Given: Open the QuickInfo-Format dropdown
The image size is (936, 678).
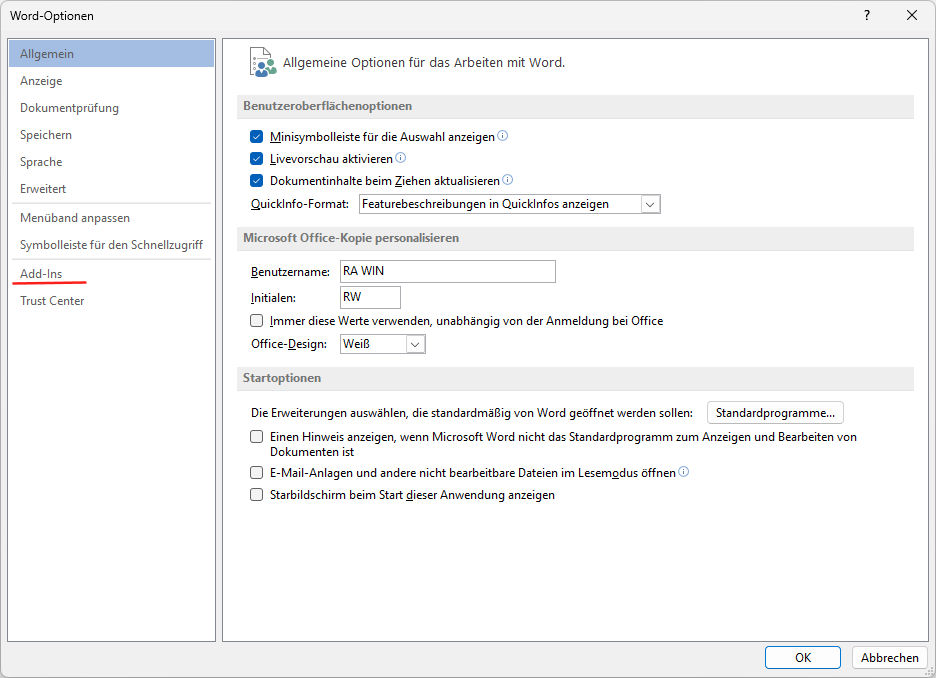Looking at the screenshot, I should tap(650, 204).
